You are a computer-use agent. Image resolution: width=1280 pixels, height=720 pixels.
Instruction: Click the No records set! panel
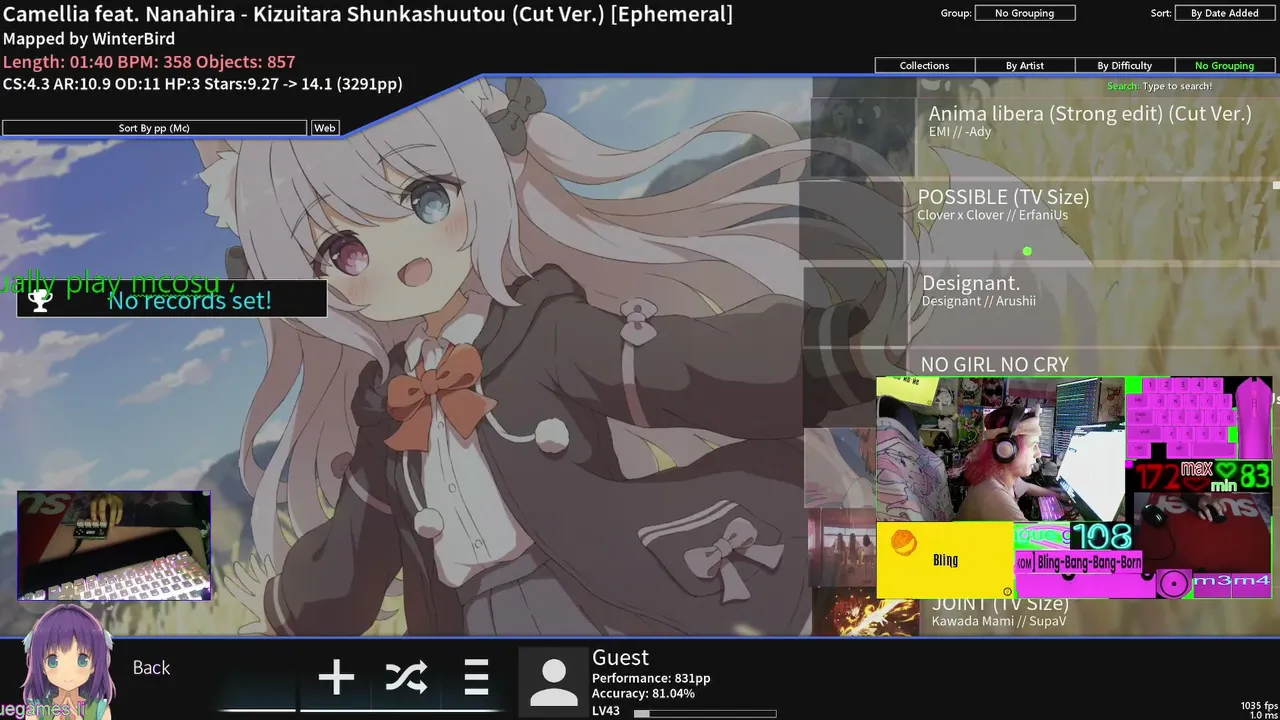(172, 299)
